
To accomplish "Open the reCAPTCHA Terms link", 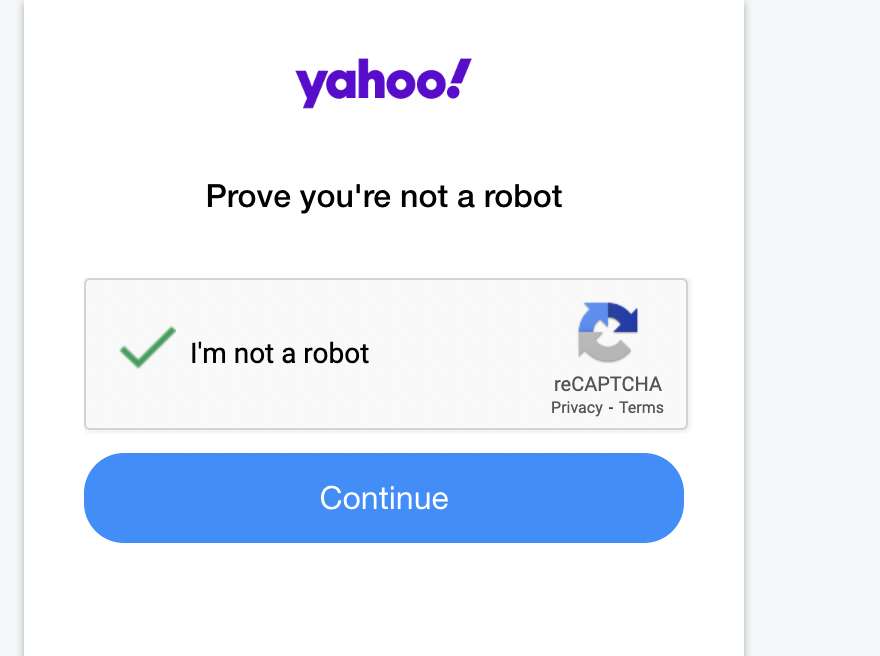I will click(641, 407).
